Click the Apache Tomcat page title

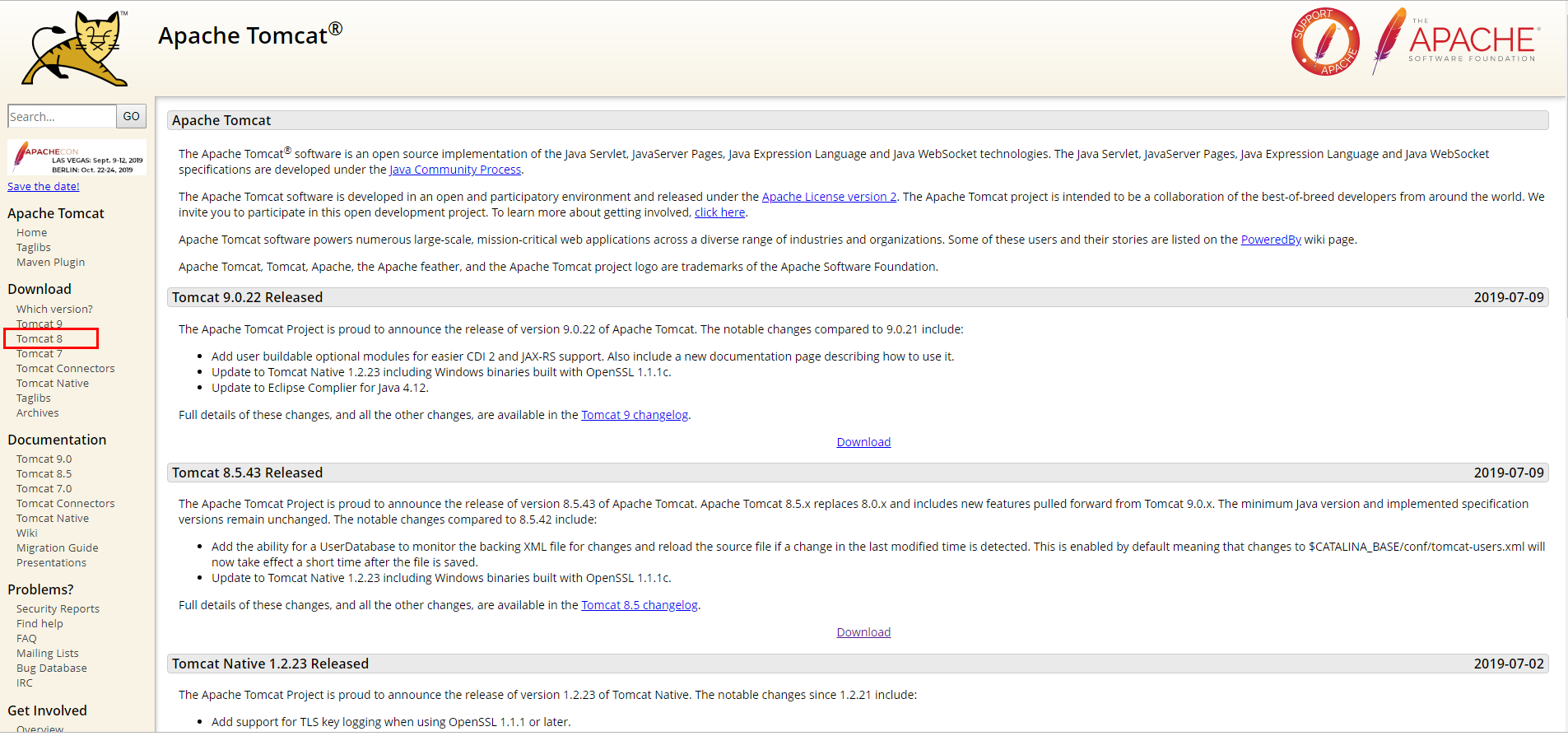click(x=249, y=35)
